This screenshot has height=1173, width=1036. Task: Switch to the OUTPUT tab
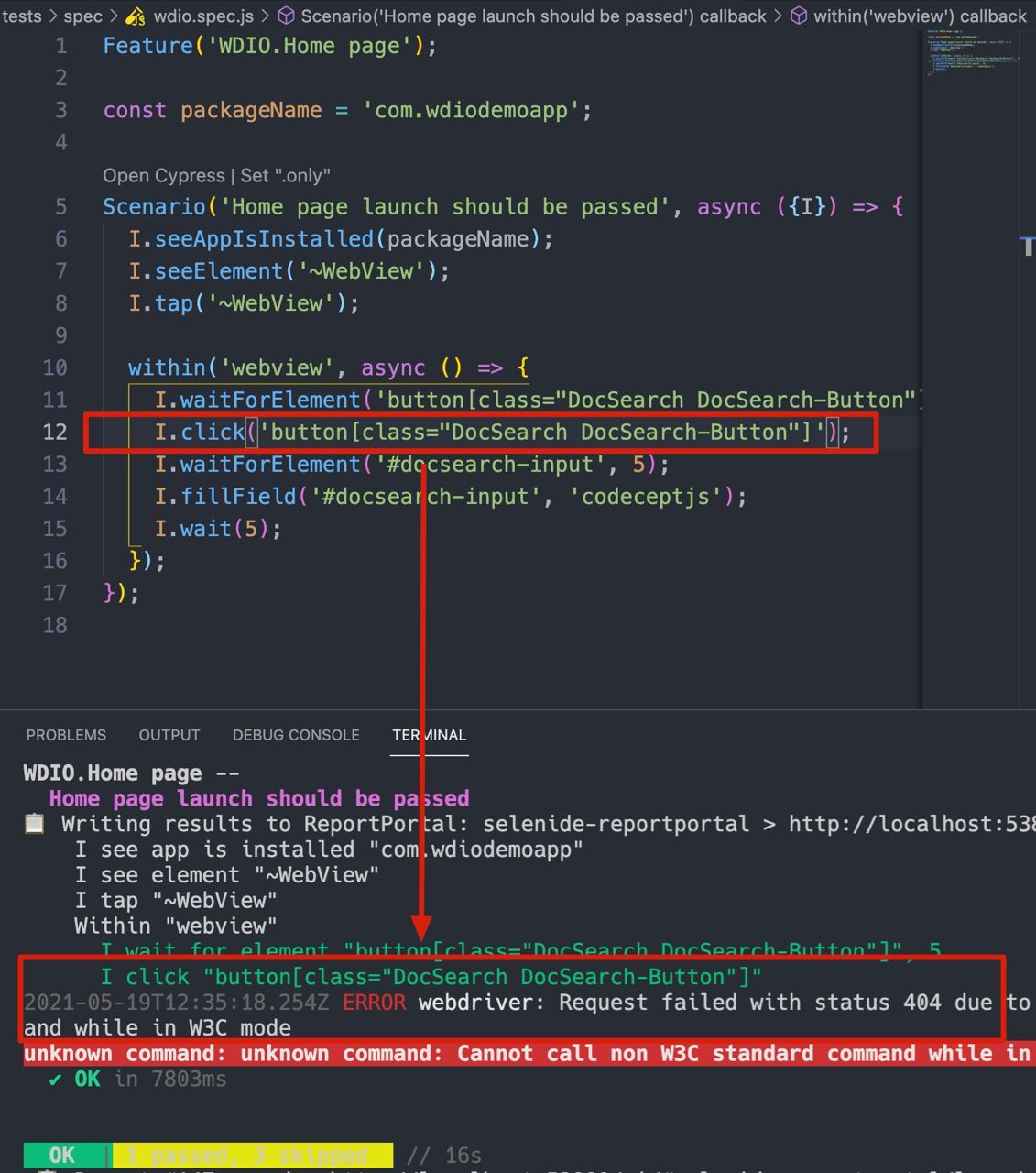coord(169,735)
